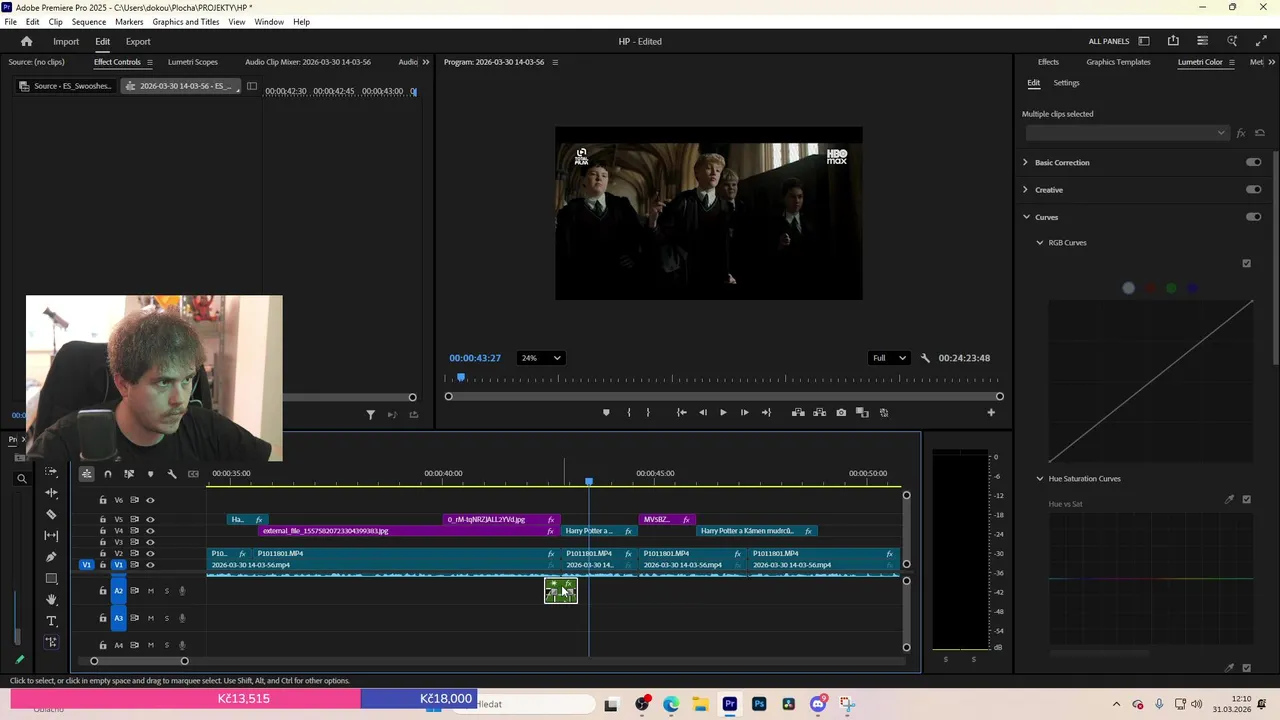Lock track V4 padlock

[x=103, y=531]
